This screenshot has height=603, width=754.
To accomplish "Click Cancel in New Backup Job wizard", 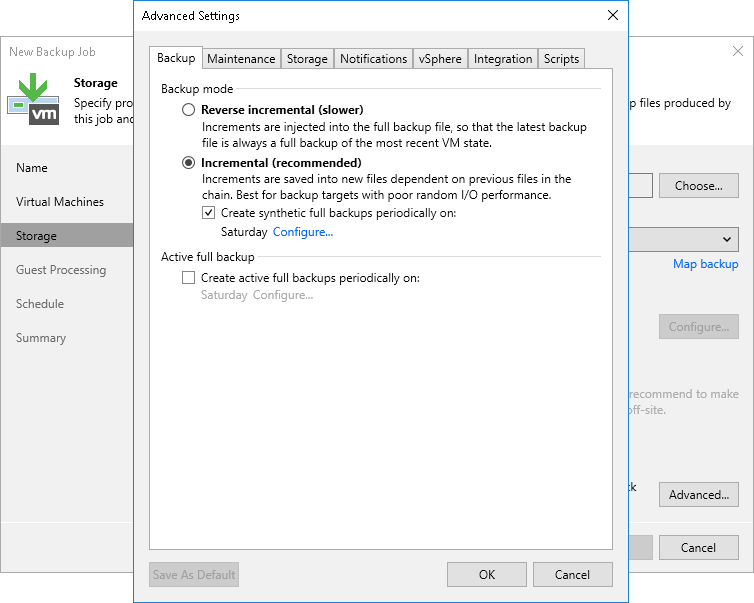I will [x=699, y=548].
